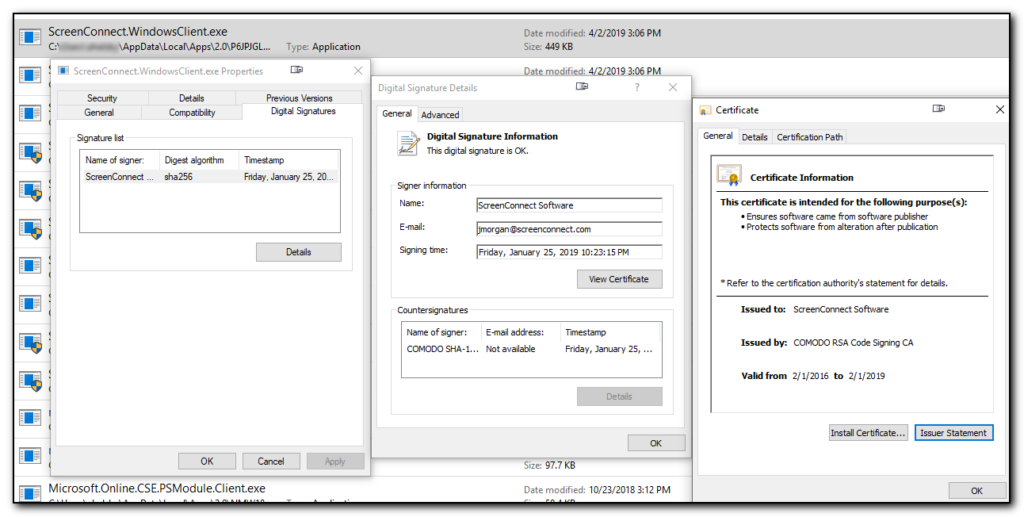Viewport: 1024px width, 517px height.
Task: Click E-mail address column header in Countersignatures
Action: pyautogui.click(x=521, y=332)
